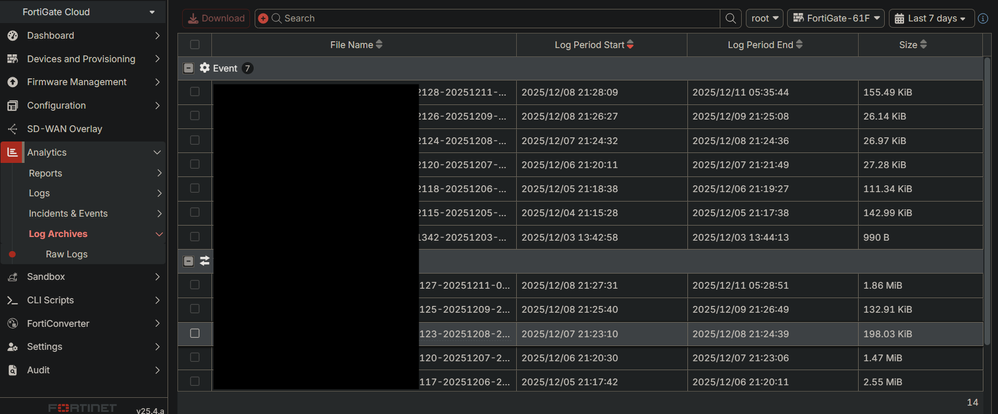Click the red dot beside Raw Logs
Viewport: 998px width, 414px height.
[12, 254]
